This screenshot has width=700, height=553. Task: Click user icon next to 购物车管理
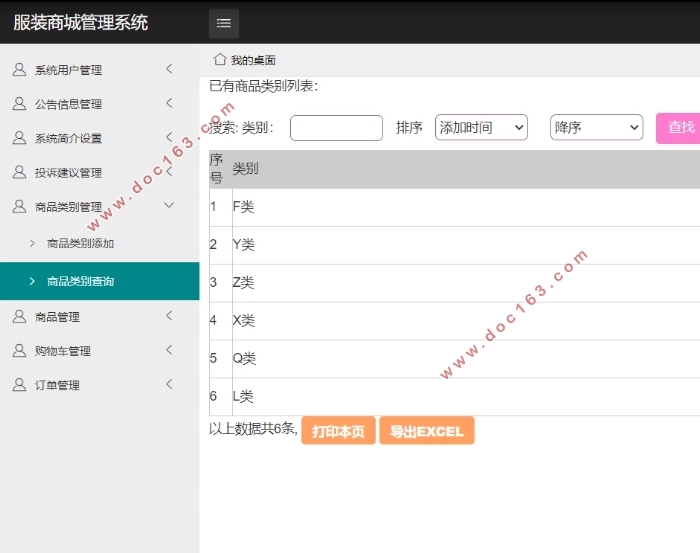(19, 351)
